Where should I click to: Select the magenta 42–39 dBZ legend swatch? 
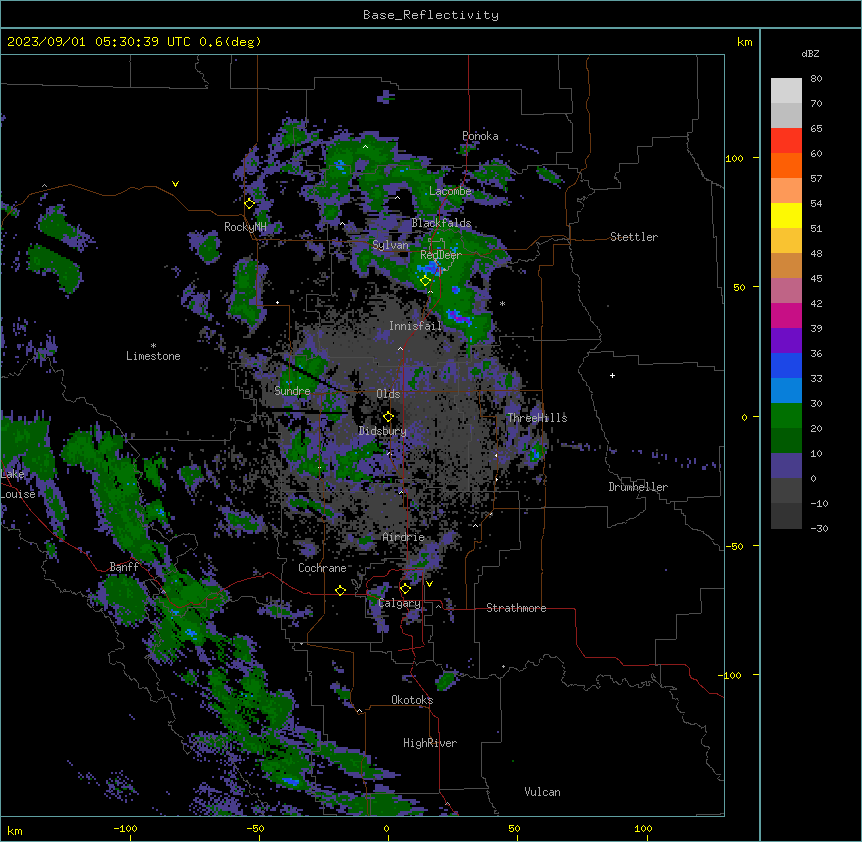[786, 315]
